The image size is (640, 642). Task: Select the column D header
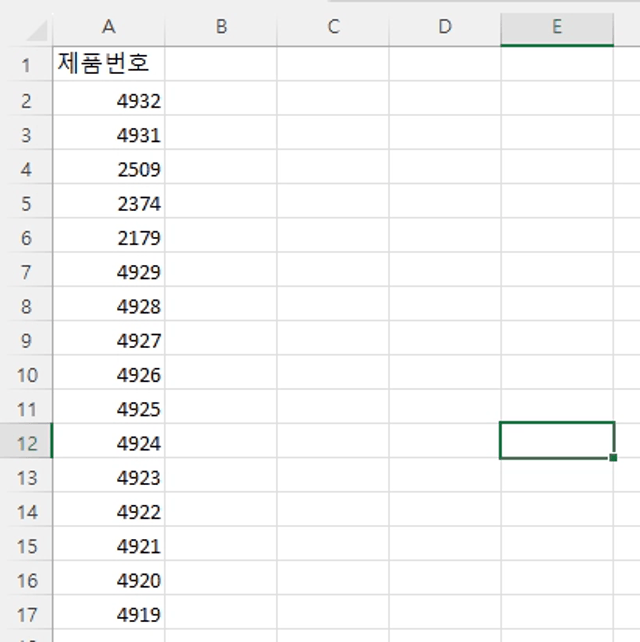click(445, 28)
